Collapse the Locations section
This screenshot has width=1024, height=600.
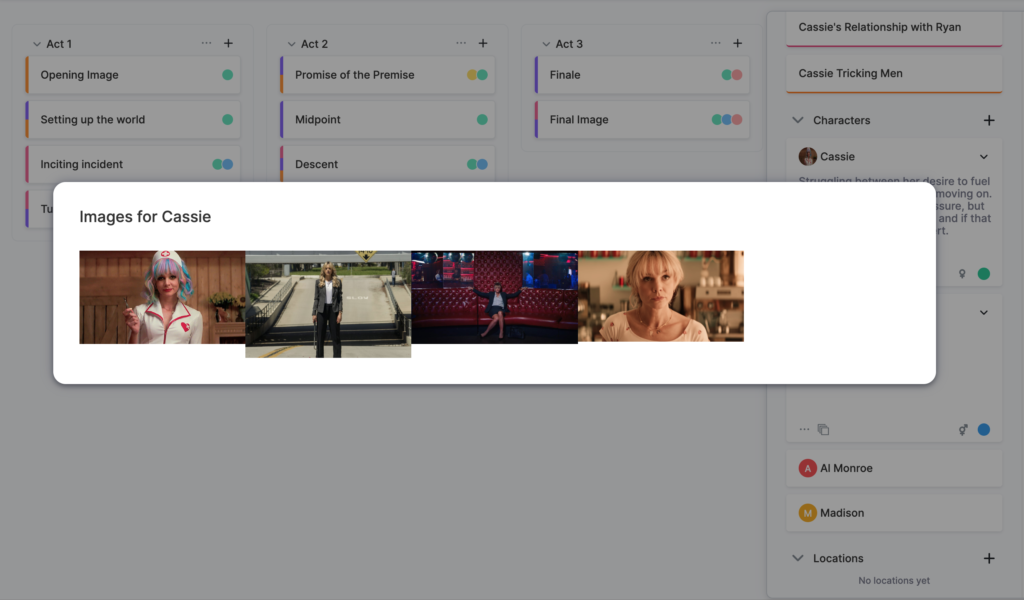[797, 558]
